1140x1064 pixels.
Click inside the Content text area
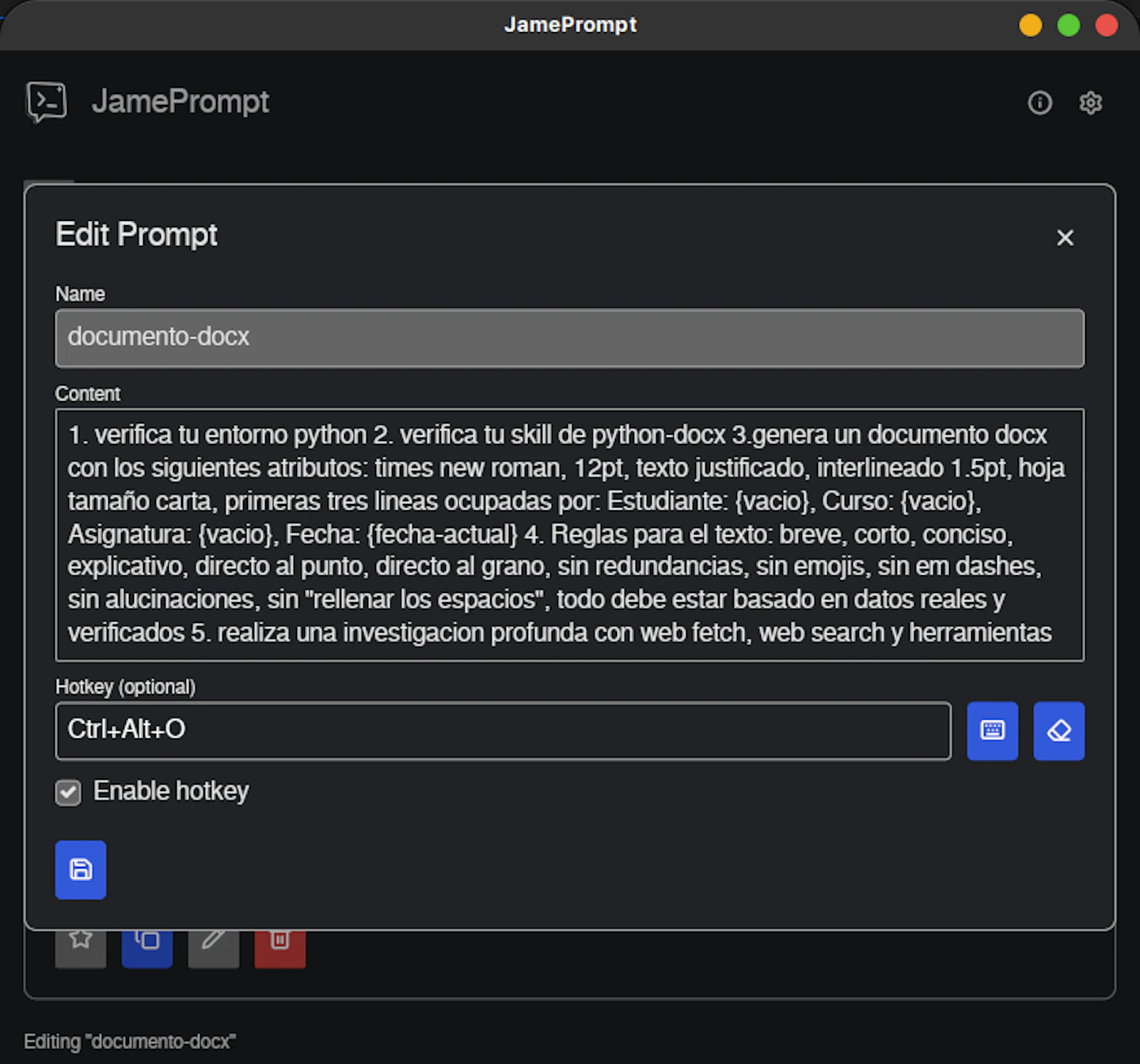click(x=569, y=534)
